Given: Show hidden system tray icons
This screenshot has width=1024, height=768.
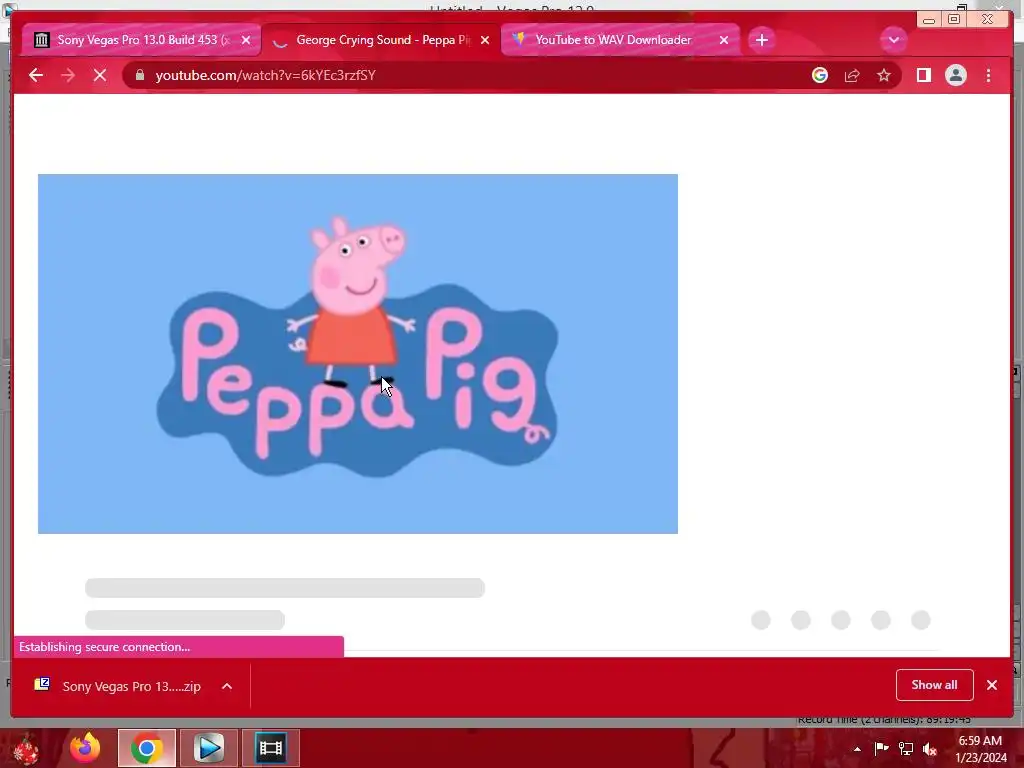Looking at the screenshot, I should 857,749.
